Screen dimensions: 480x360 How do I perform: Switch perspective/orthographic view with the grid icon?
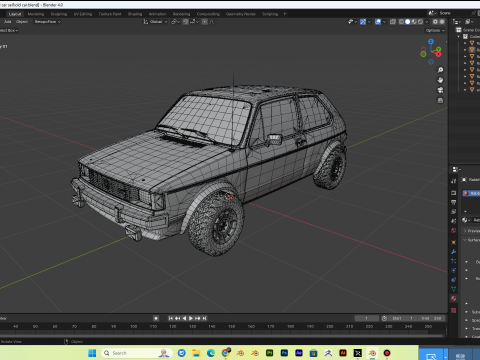pos(440,100)
